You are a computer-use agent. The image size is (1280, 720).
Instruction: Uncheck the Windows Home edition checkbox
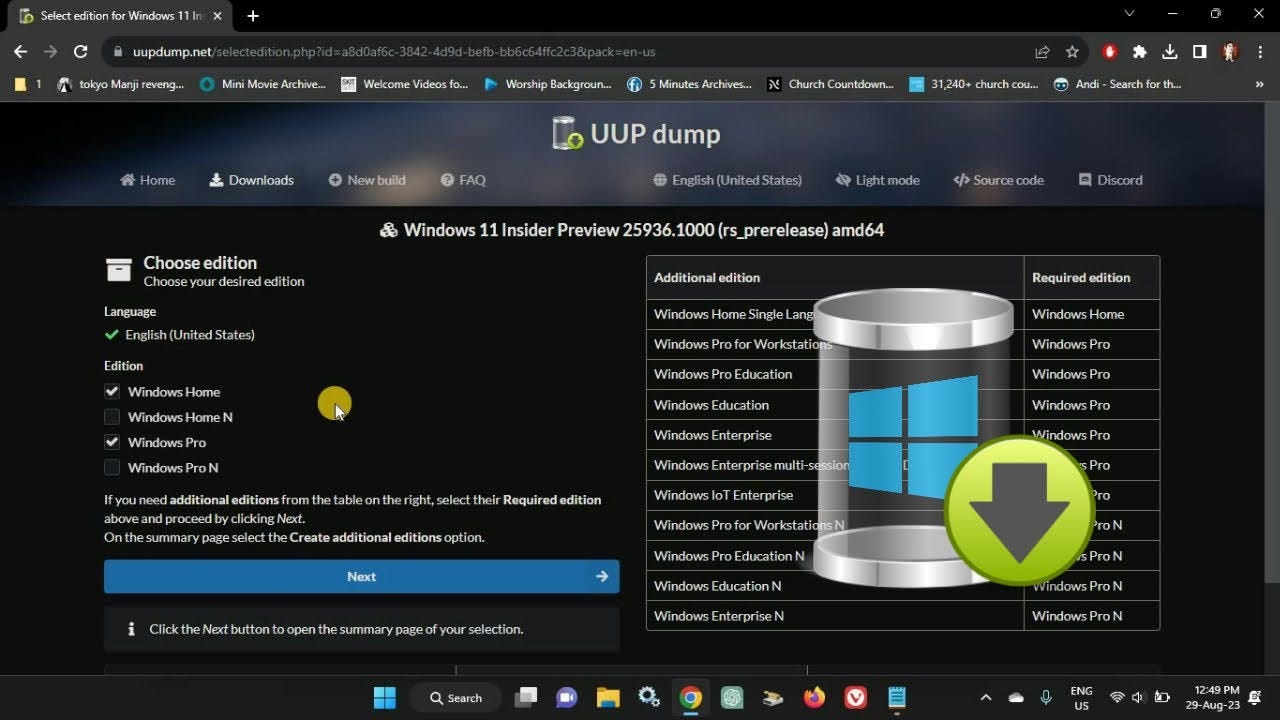point(111,391)
